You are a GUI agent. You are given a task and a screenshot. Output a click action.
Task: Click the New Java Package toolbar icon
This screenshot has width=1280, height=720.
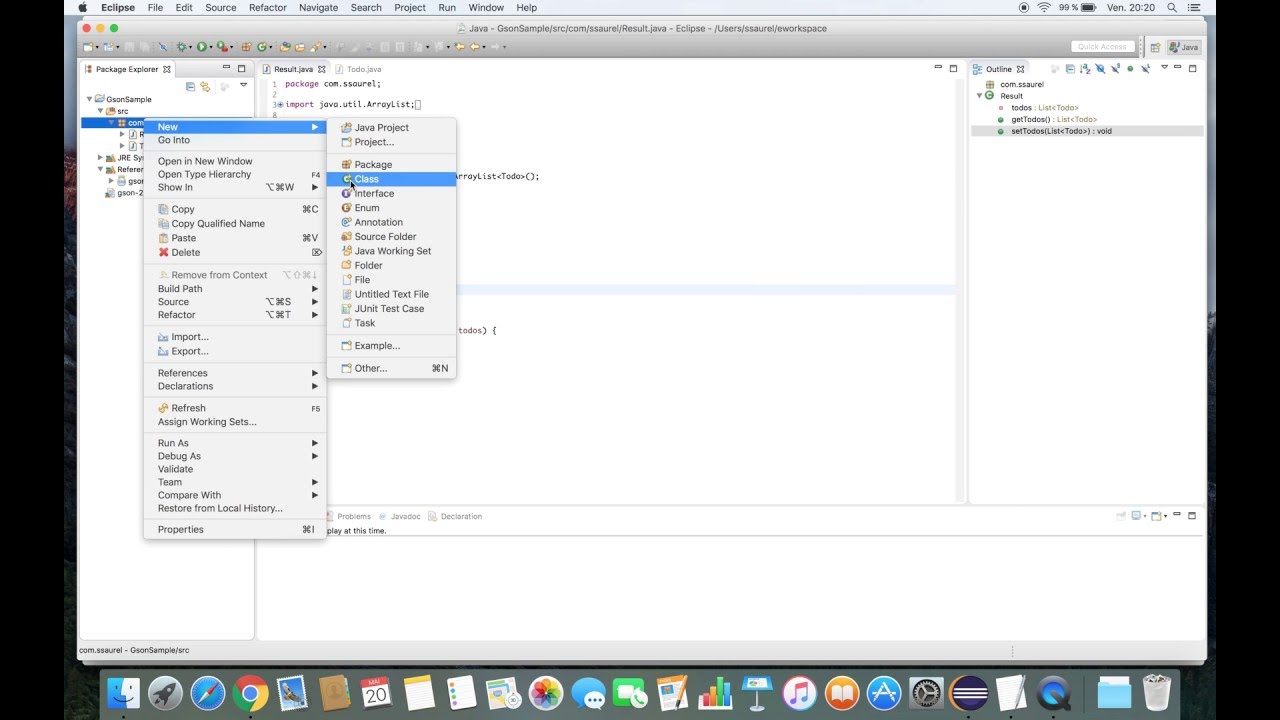coord(246,47)
